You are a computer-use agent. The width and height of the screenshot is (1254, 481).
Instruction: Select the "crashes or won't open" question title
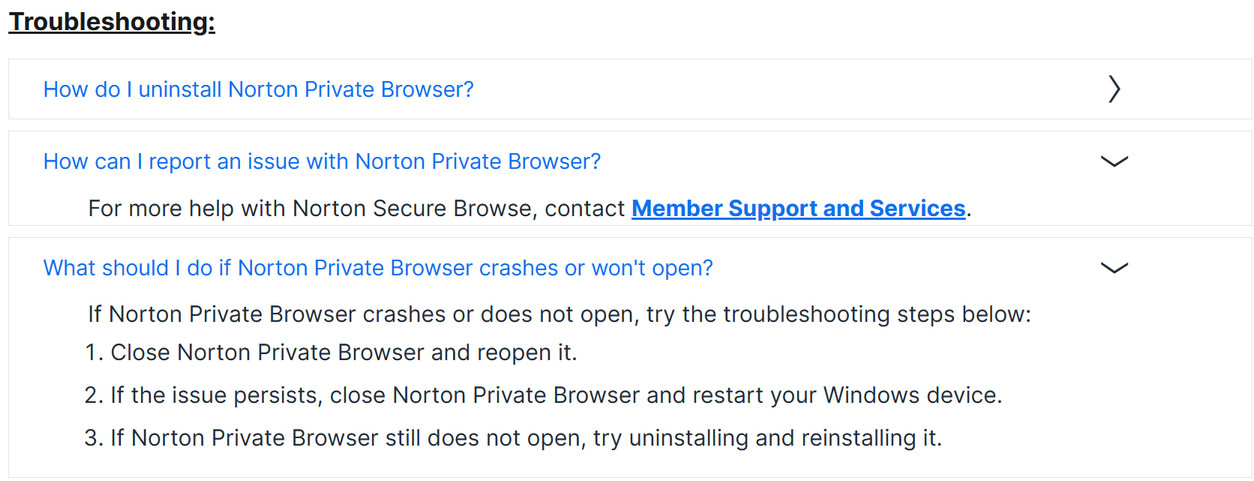377,268
